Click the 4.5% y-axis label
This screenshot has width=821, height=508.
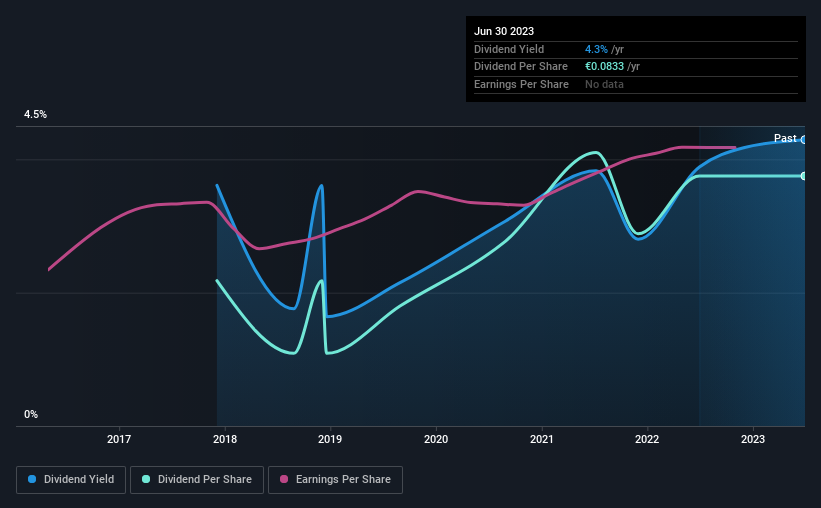(35, 114)
